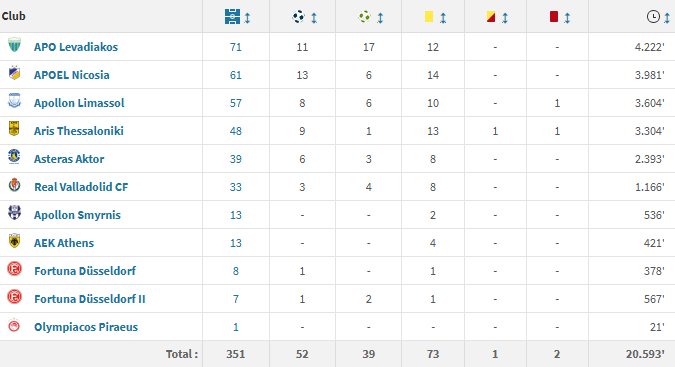This screenshot has width=675, height=367.
Task: Click the Olympiacos Piraeus club crest
Action: click(x=14, y=325)
